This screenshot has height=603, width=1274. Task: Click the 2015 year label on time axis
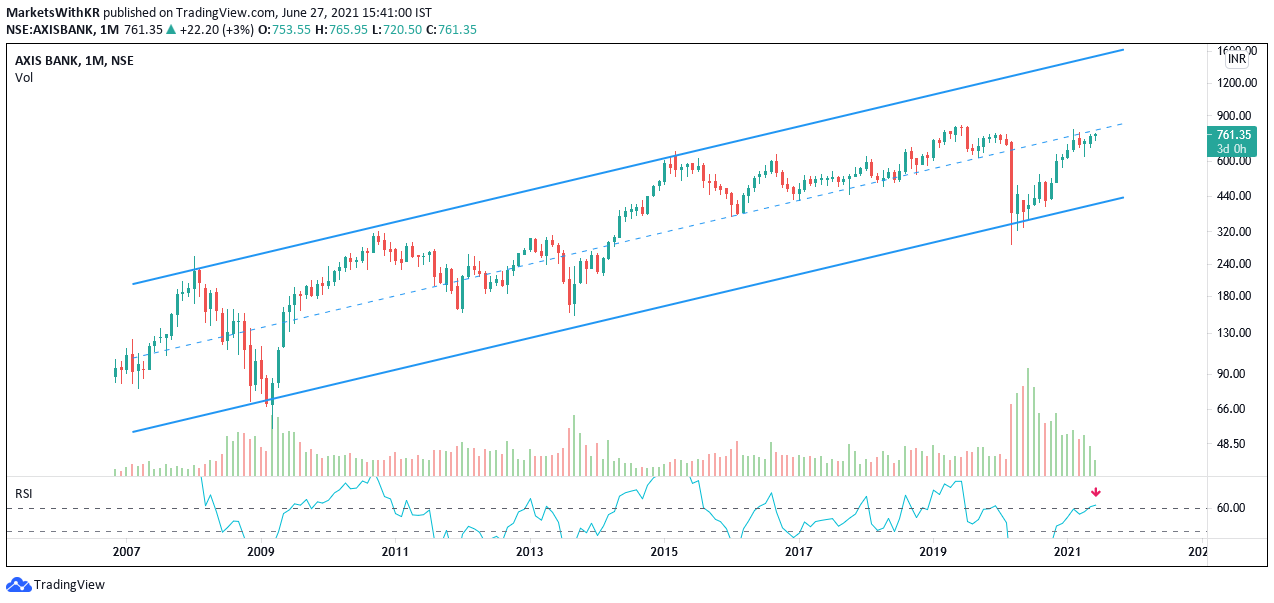pyautogui.click(x=663, y=551)
